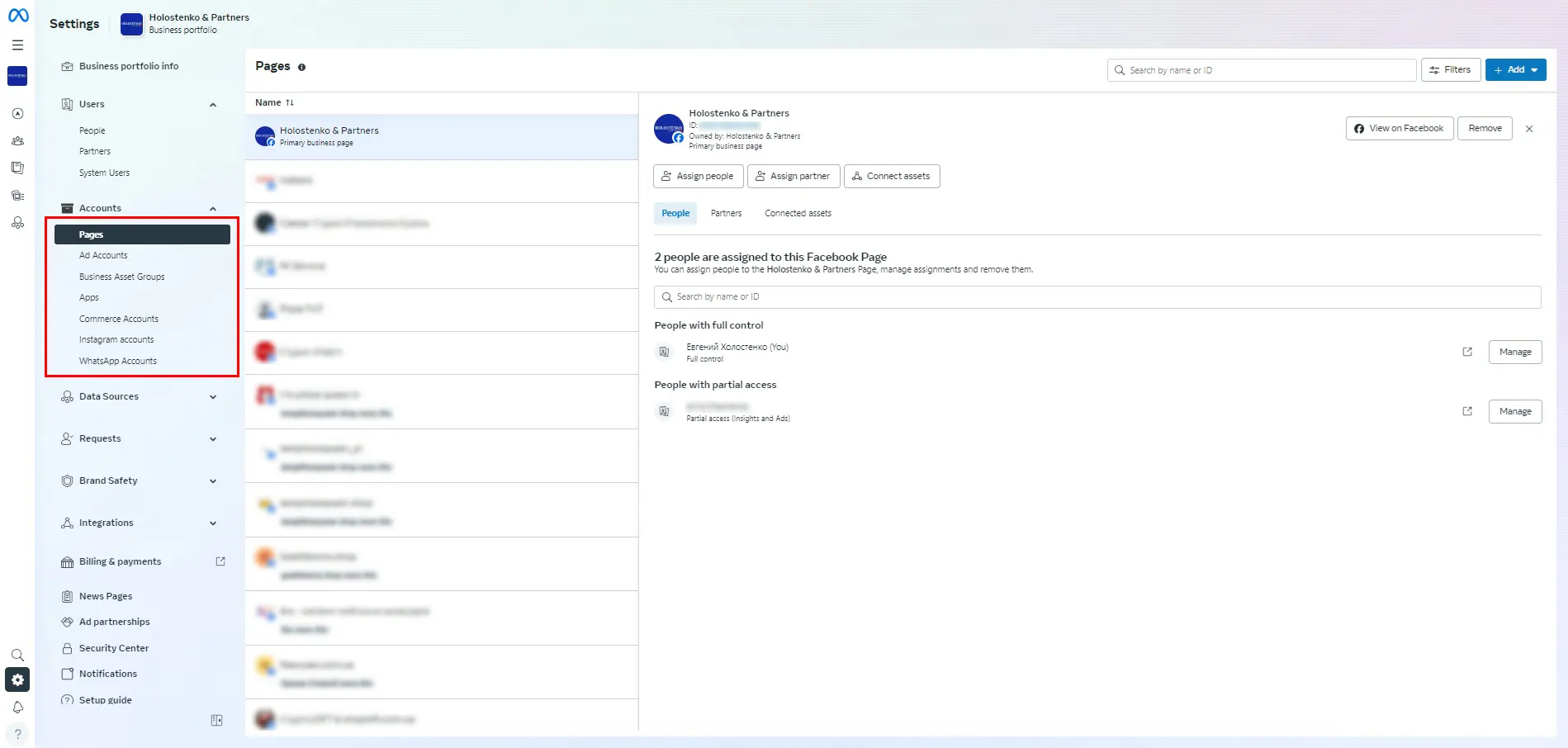
Task: Open Business portfolio info
Action: click(128, 66)
